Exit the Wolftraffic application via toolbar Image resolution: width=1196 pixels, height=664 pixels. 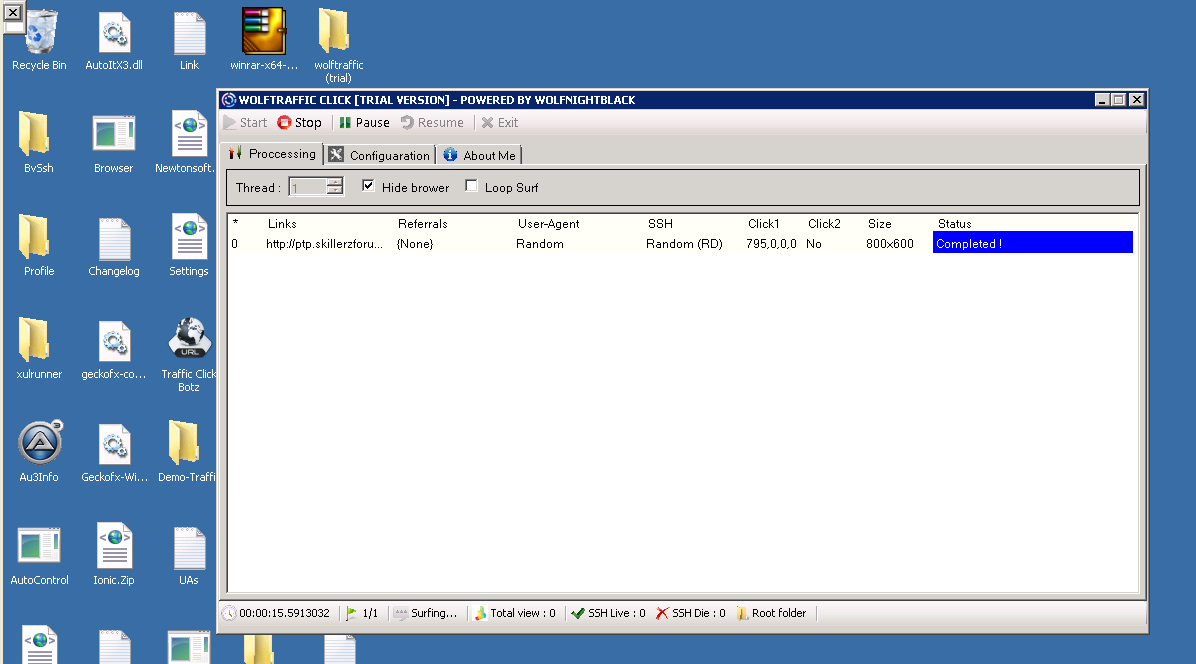click(500, 123)
